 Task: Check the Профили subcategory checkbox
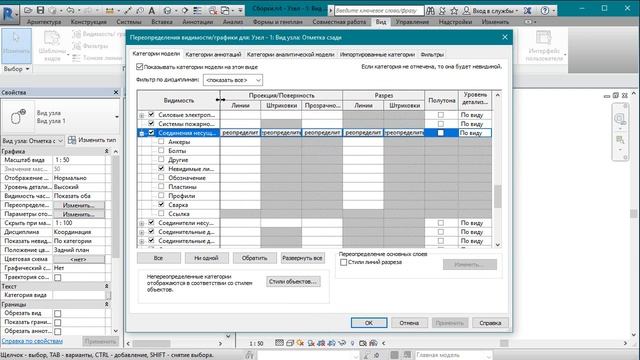[x=161, y=196]
